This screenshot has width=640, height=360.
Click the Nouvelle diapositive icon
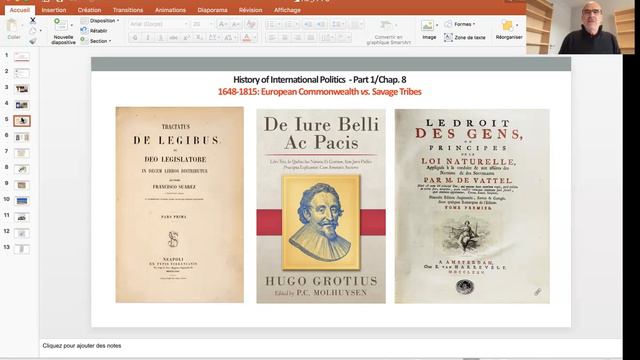point(61,25)
